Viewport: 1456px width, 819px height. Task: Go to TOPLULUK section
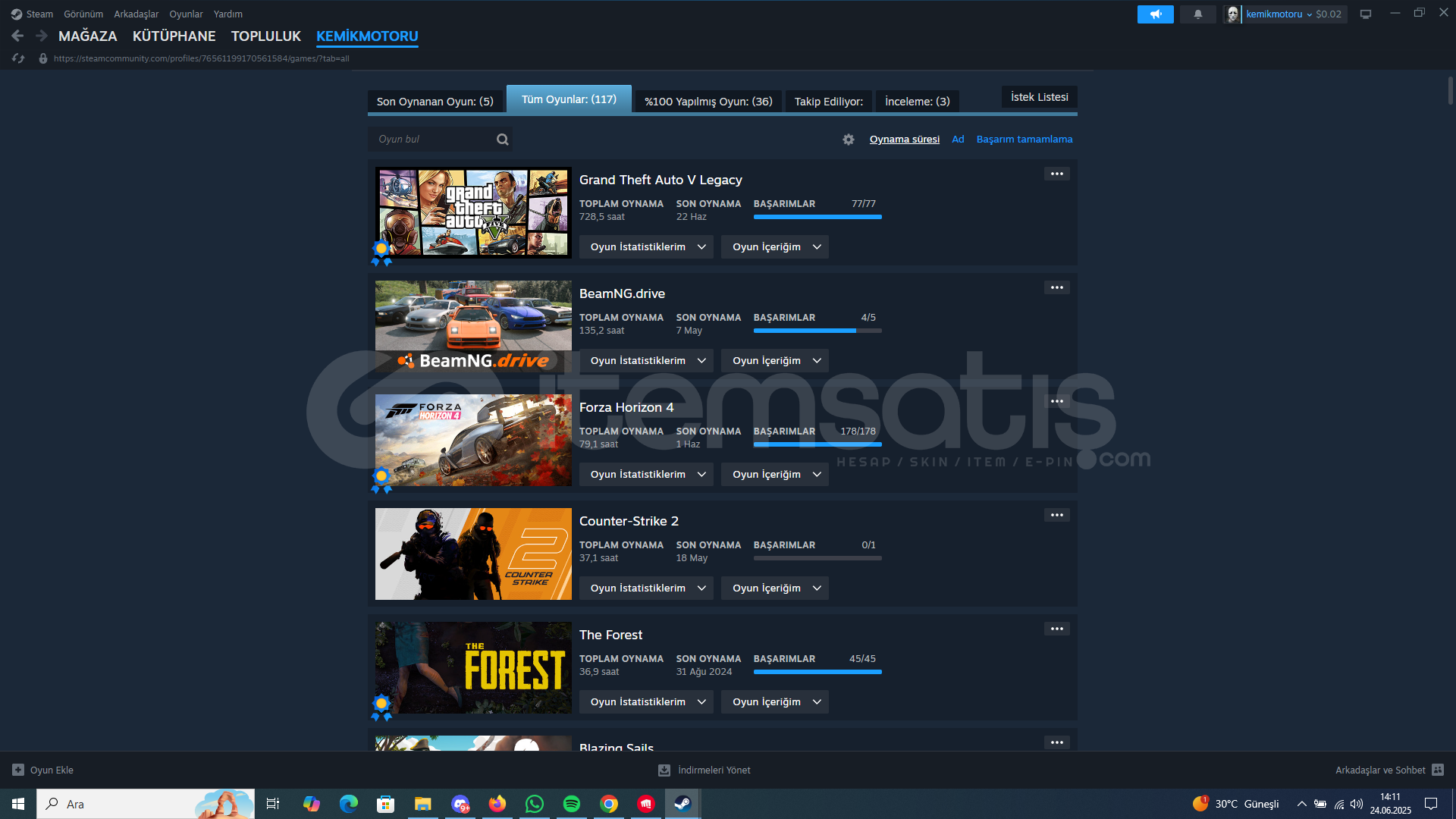tap(266, 36)
